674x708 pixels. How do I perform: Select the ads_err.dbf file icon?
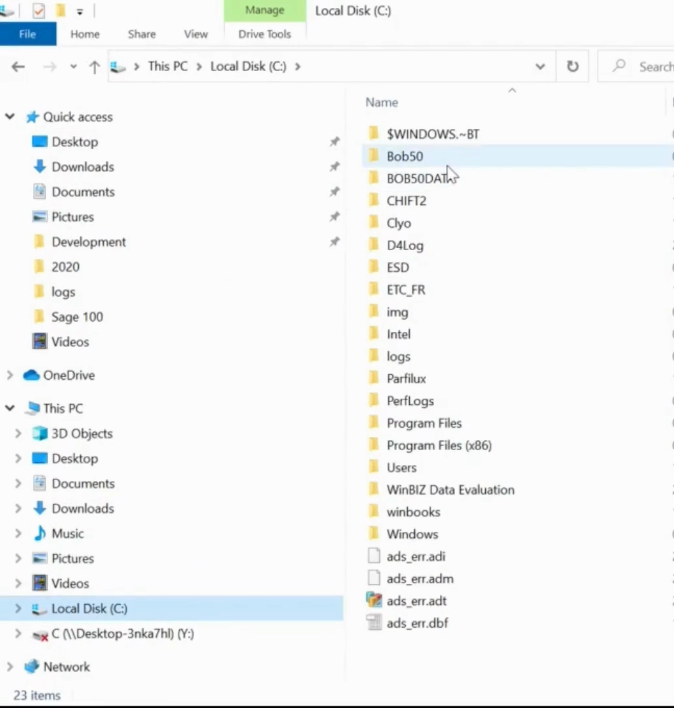coord(374,623)
